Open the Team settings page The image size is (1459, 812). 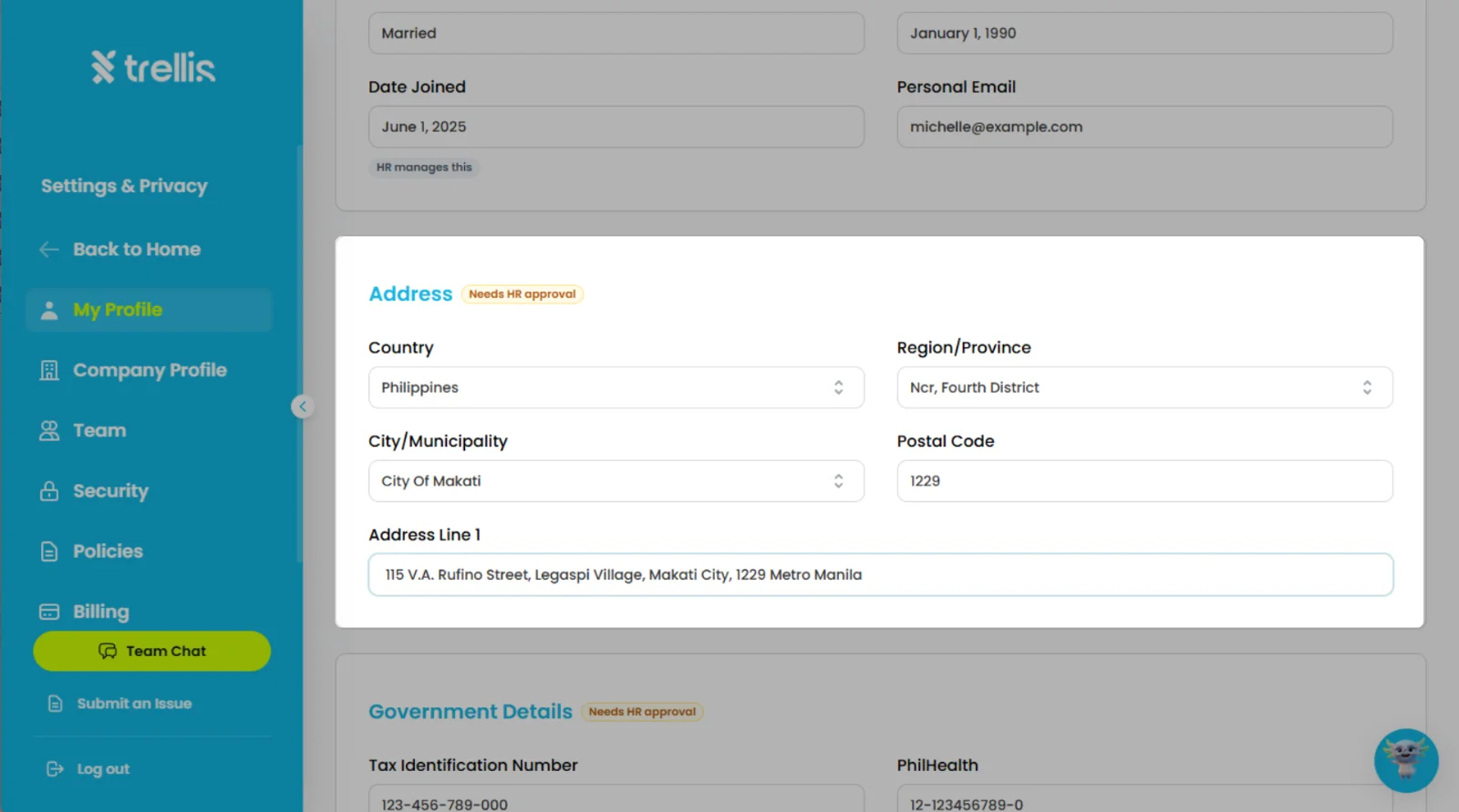pyautogui.click(x=99, y=431)
